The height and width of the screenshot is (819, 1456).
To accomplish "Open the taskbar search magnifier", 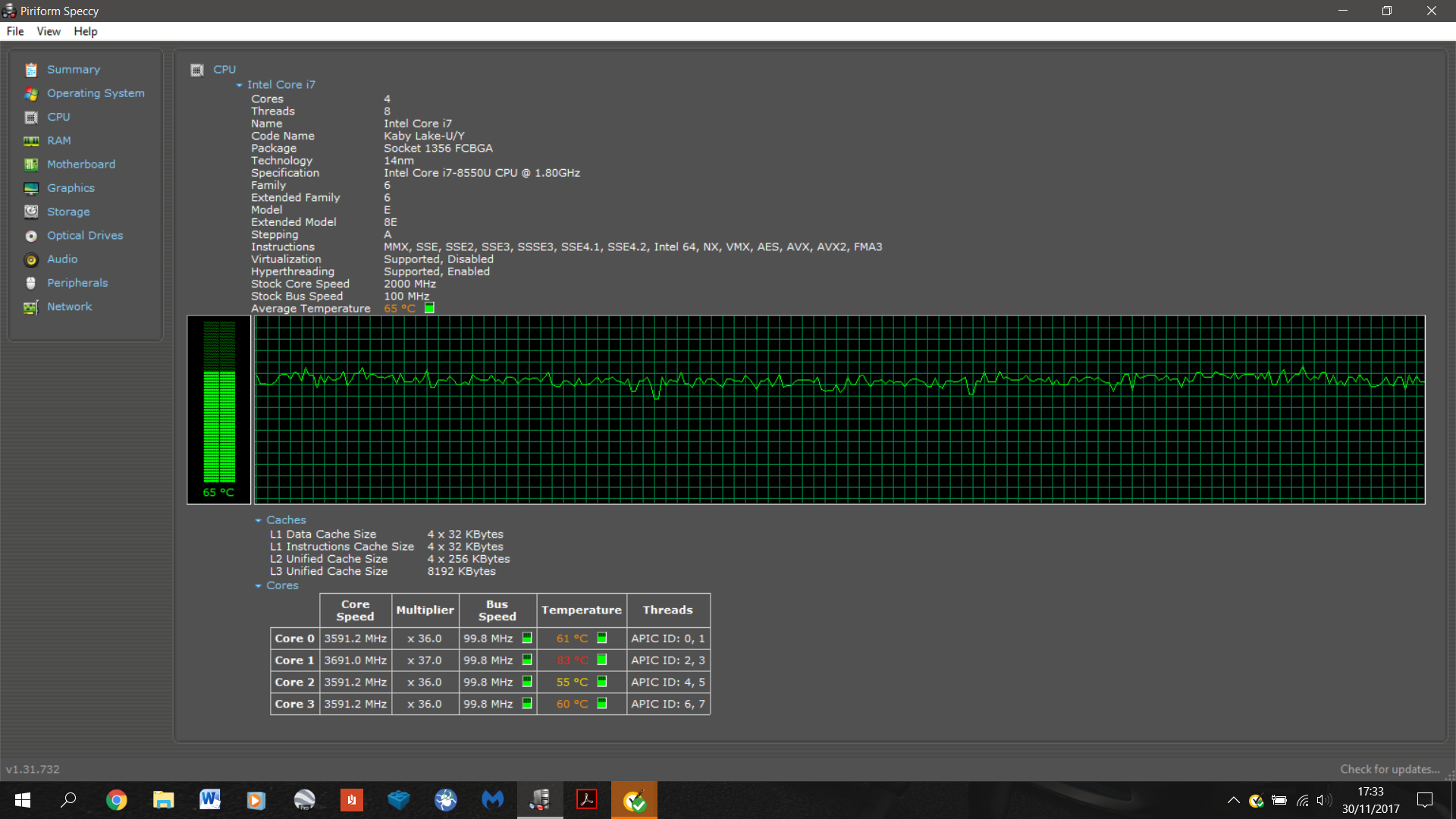I will pos(68,800).
